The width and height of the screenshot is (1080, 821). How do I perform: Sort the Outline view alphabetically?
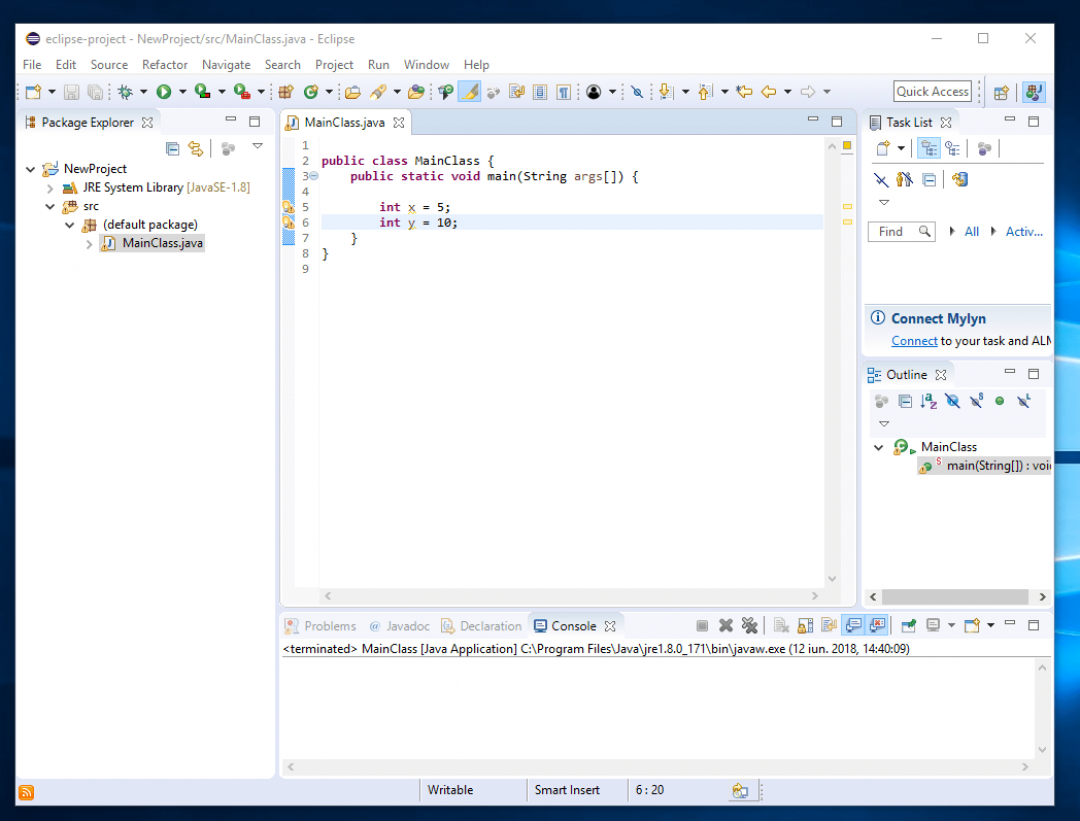pos(928,401)
